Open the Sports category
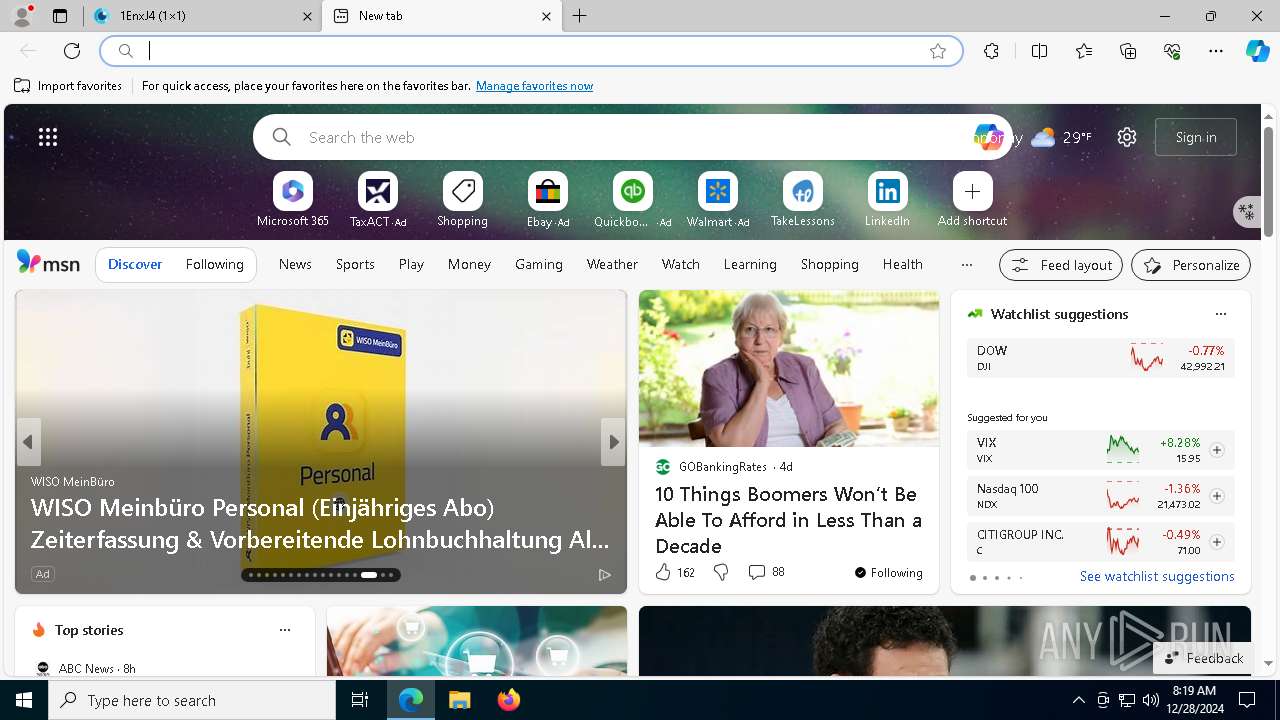 355,264
